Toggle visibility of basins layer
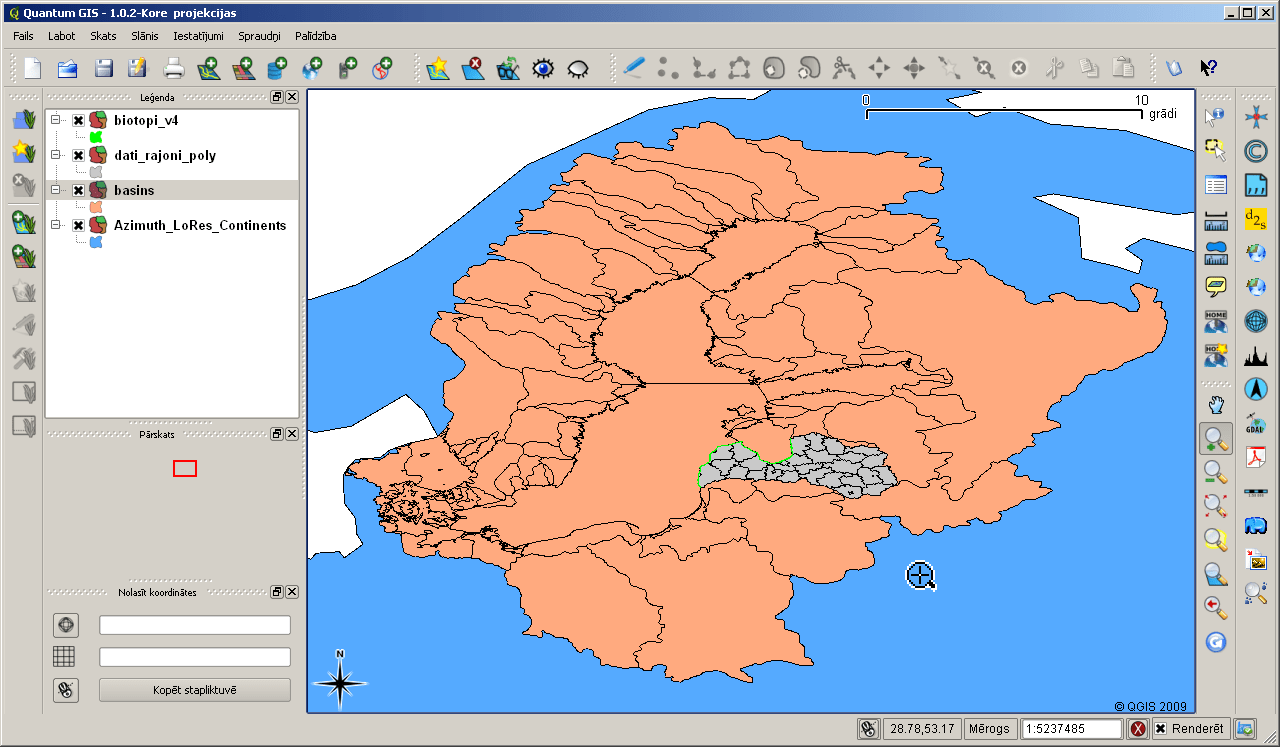This screenshot has height=747, width=1280. (x=78, y=190)
